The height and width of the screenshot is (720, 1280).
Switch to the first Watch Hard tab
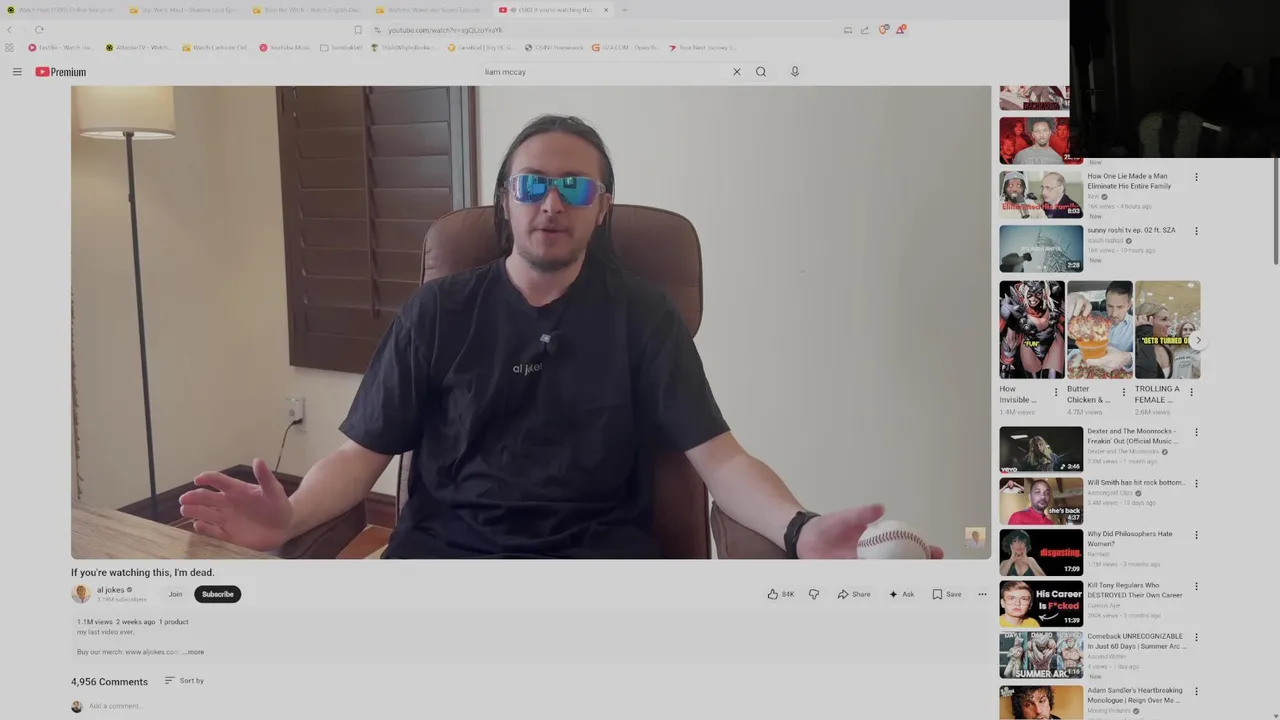point(60,10)
